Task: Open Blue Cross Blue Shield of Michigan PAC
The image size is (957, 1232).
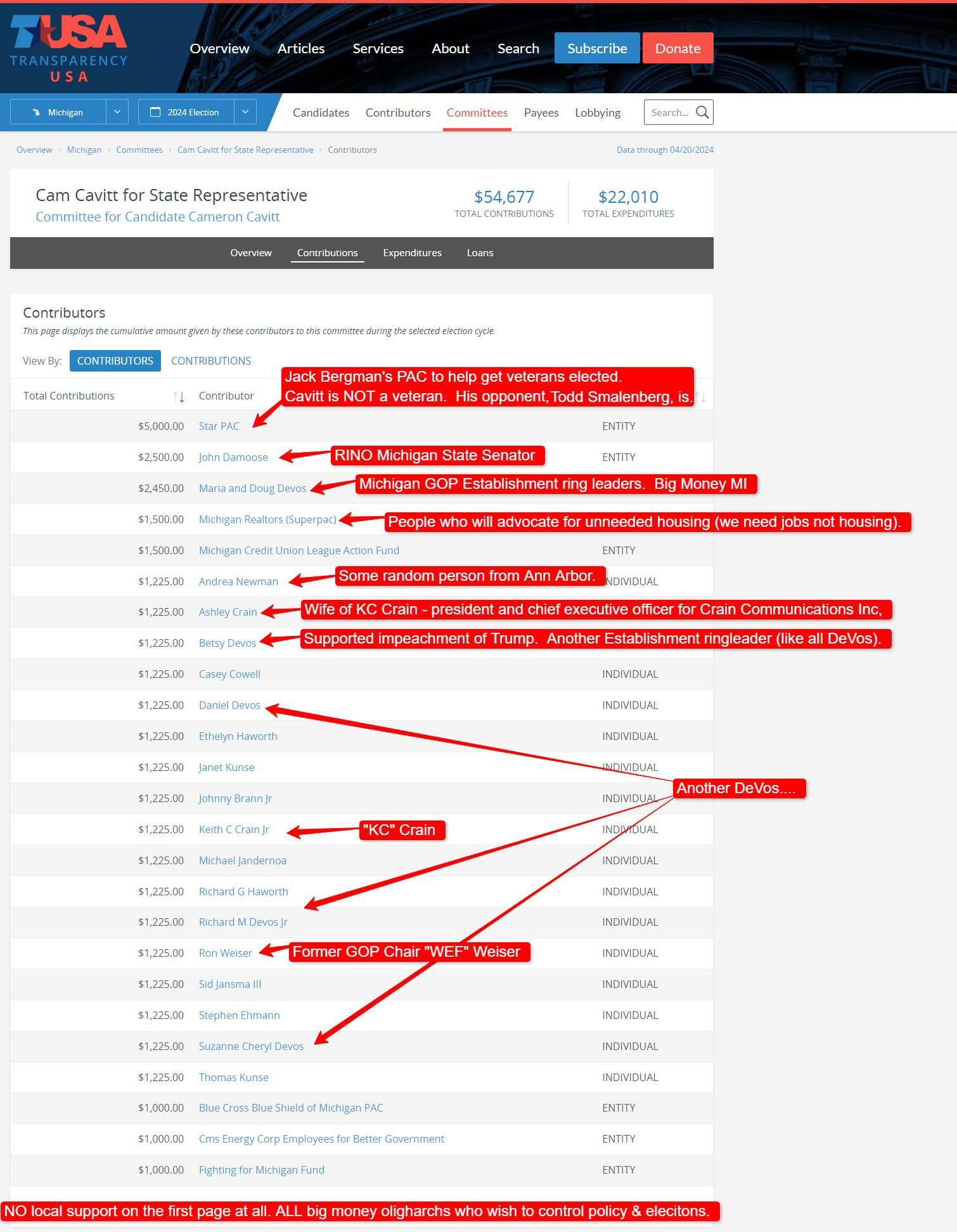Action: [x=290, y=1108]
